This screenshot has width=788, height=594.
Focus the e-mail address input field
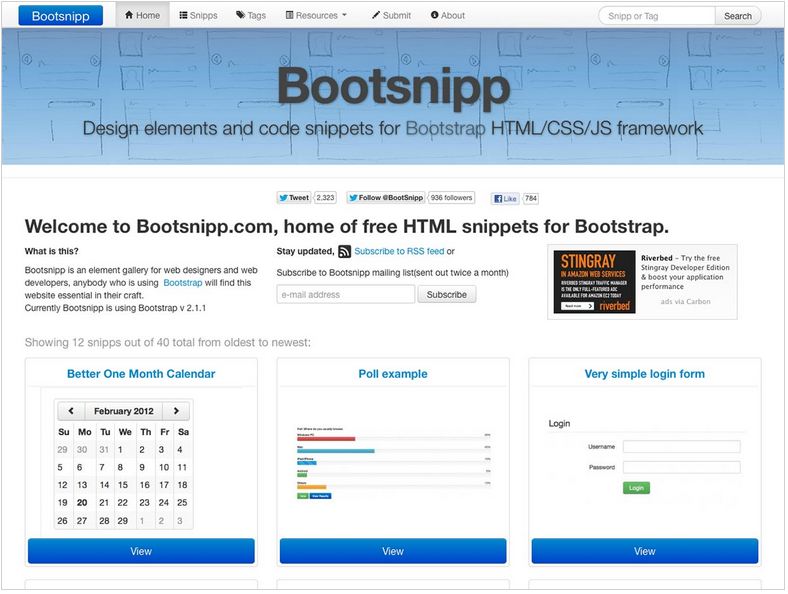point(346,294)
